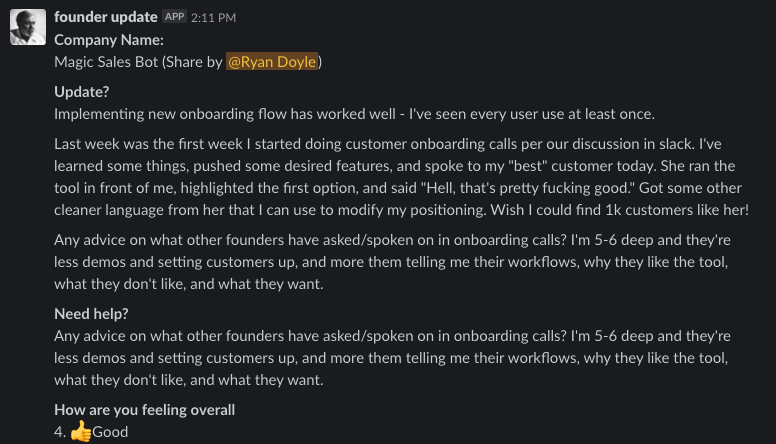Click the How are you feeling overall heading

[145, 409]
